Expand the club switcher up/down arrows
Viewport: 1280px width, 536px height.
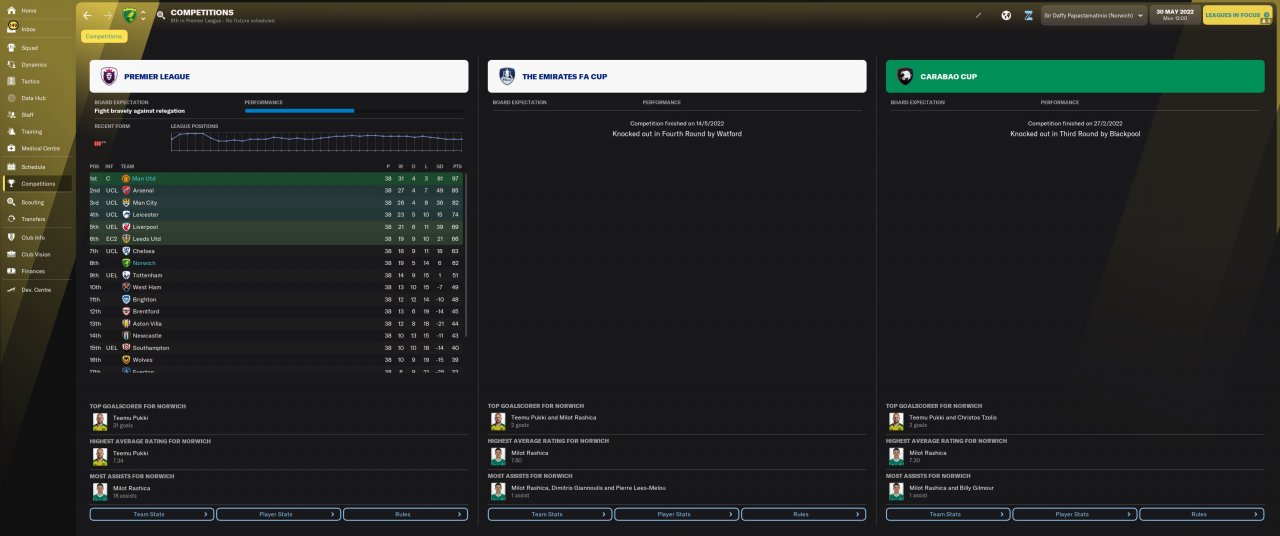(143, 16)
